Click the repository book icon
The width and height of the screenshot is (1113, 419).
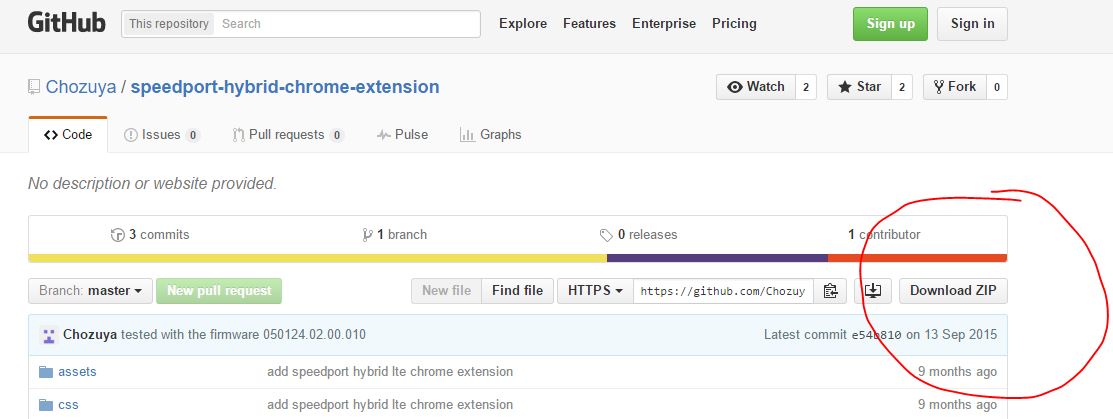click(35, 88)
